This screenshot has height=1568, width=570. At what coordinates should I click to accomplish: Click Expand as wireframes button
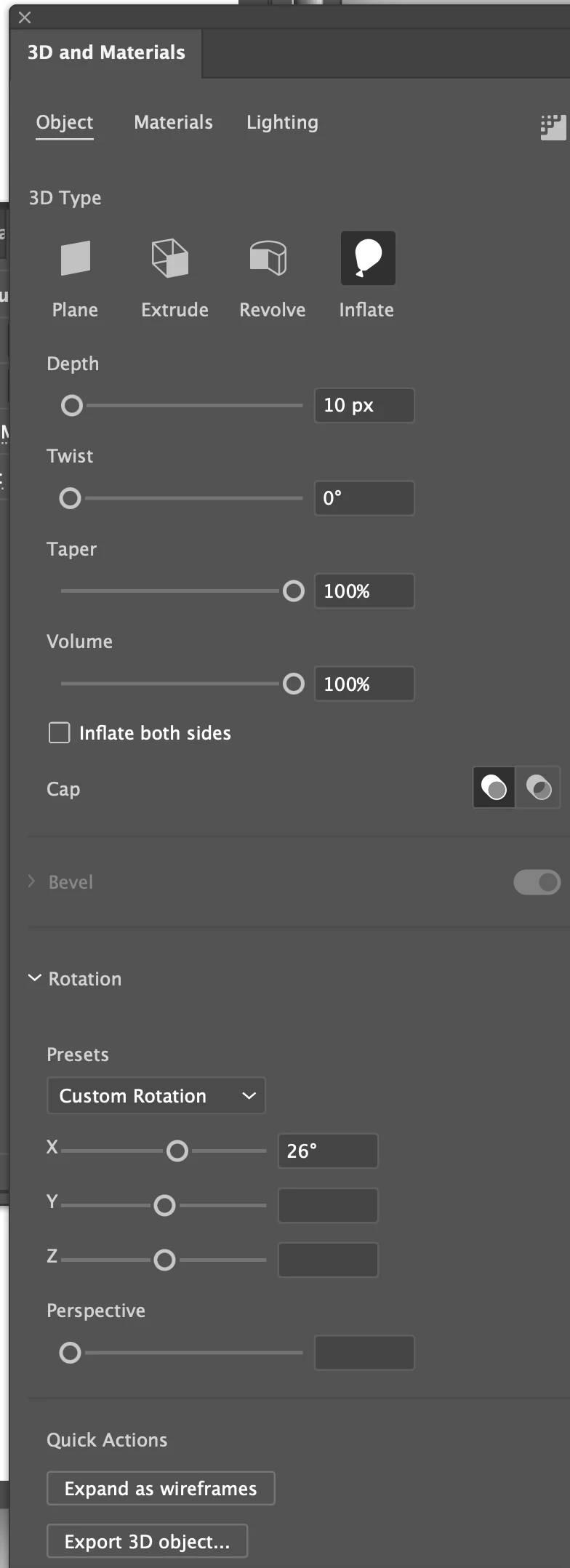(x=161, y=1488)
